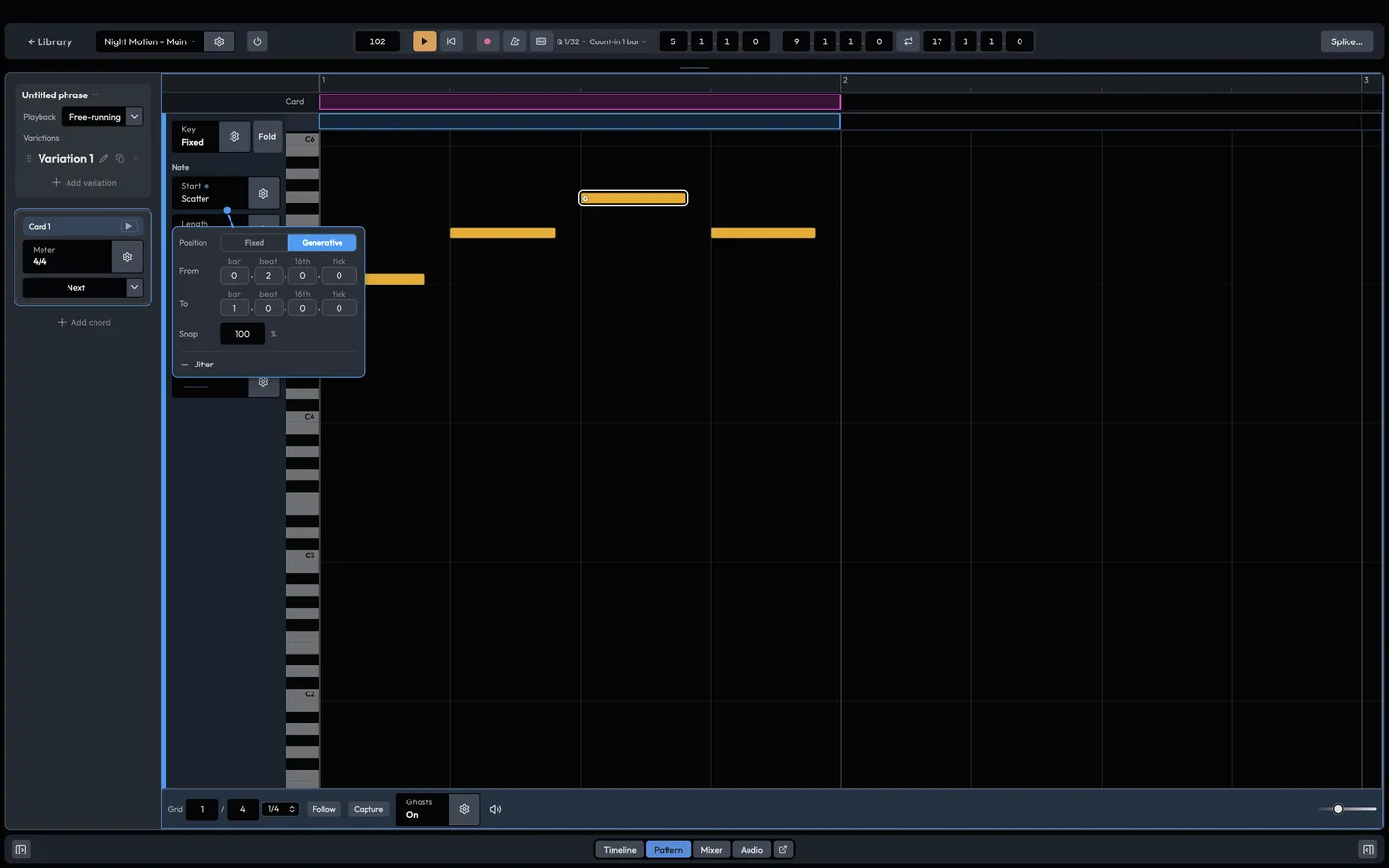The height and width of the screenshot is (868, 1389).
Task: Open the Next dropdown in Card 1
Action: (x=83, y=287)
